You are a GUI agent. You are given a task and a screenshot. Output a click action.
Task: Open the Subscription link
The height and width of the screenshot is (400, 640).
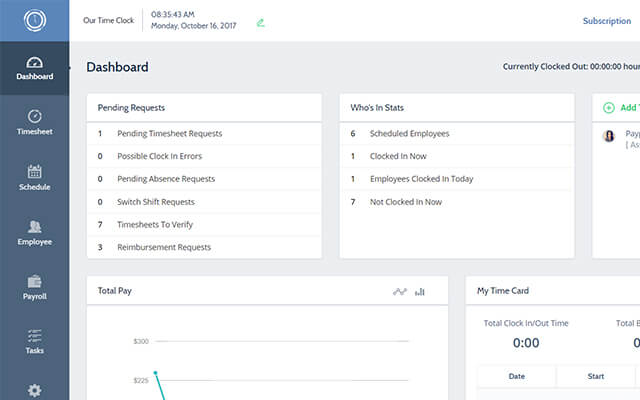606,21
